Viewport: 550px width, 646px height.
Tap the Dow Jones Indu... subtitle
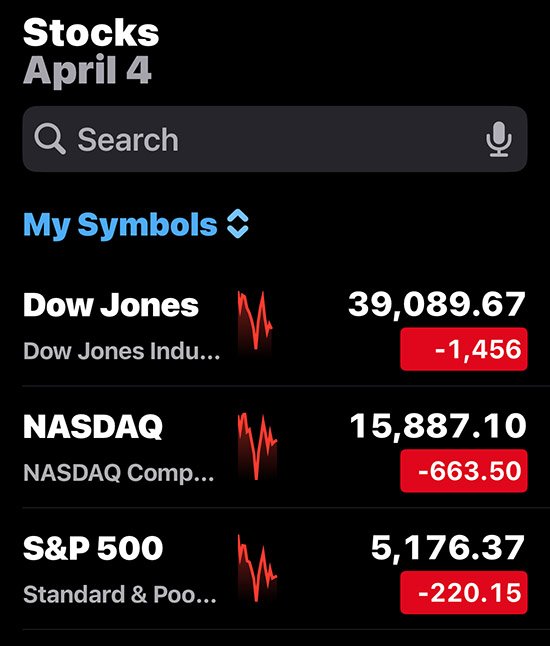click(x=122, y=351)
